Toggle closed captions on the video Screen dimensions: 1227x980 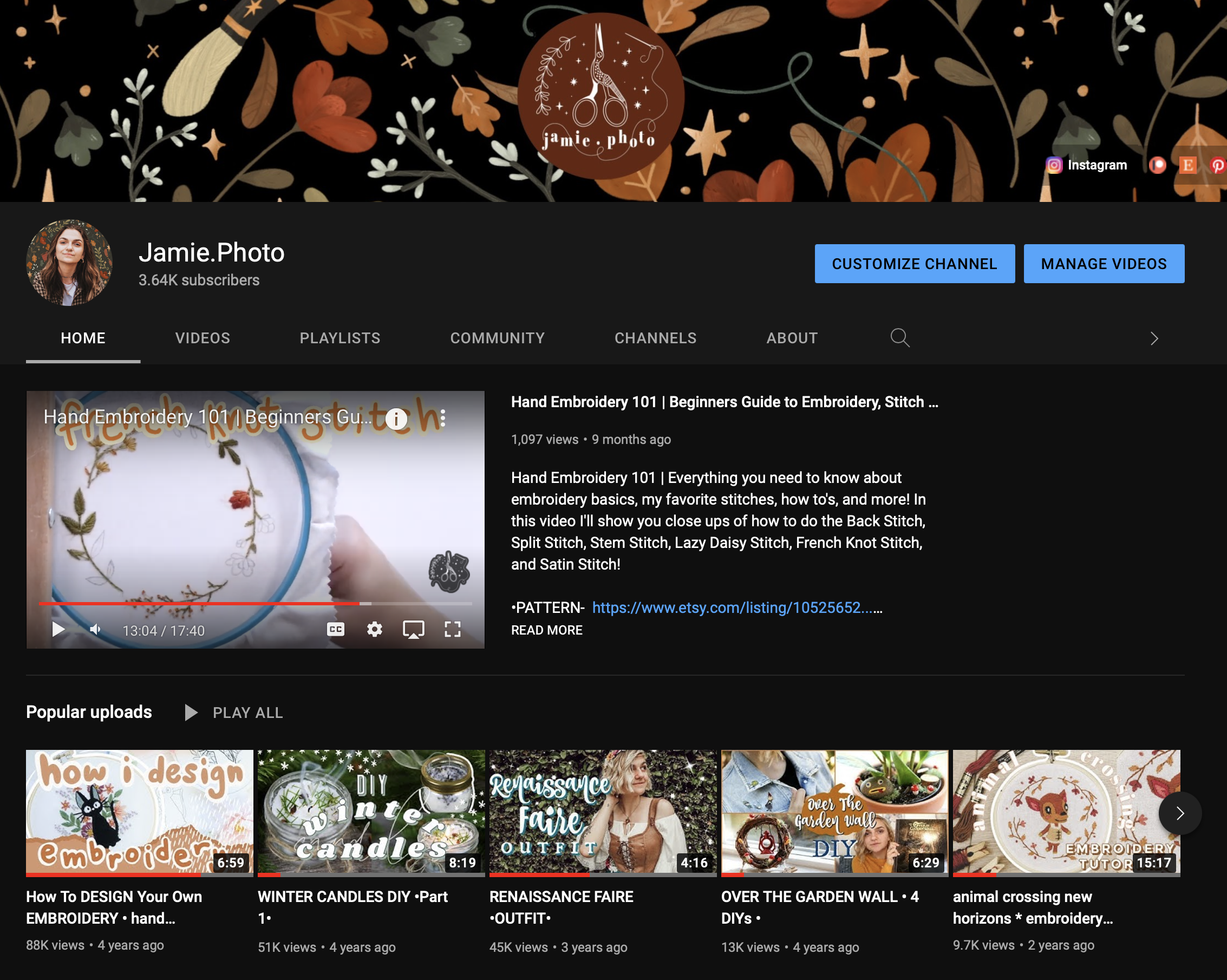pyautogui.click(x=336, y=630)
